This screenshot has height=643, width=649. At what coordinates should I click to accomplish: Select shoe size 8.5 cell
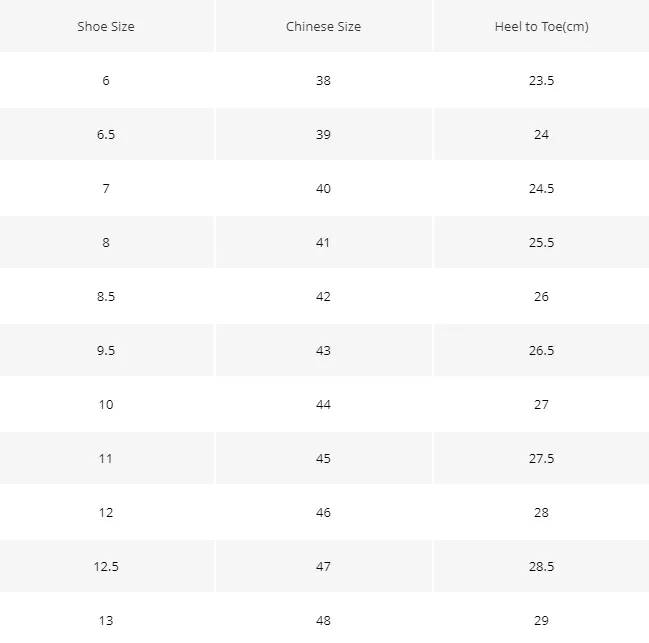tap(106, 296)
